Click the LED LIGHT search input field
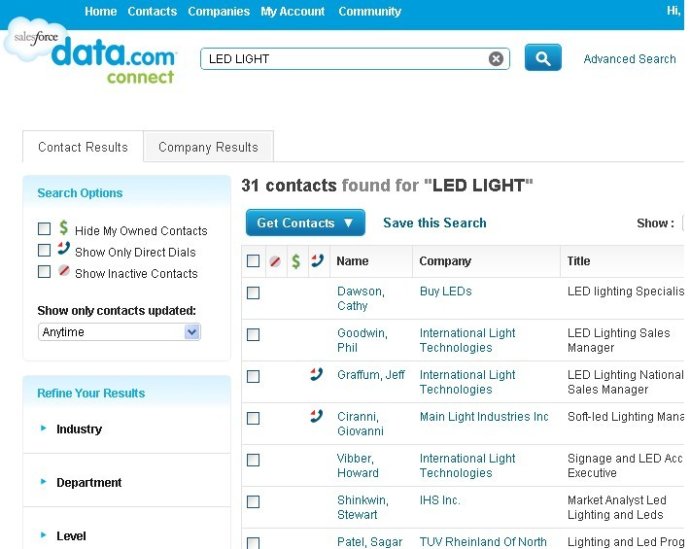690x549 pixels. 345,59
